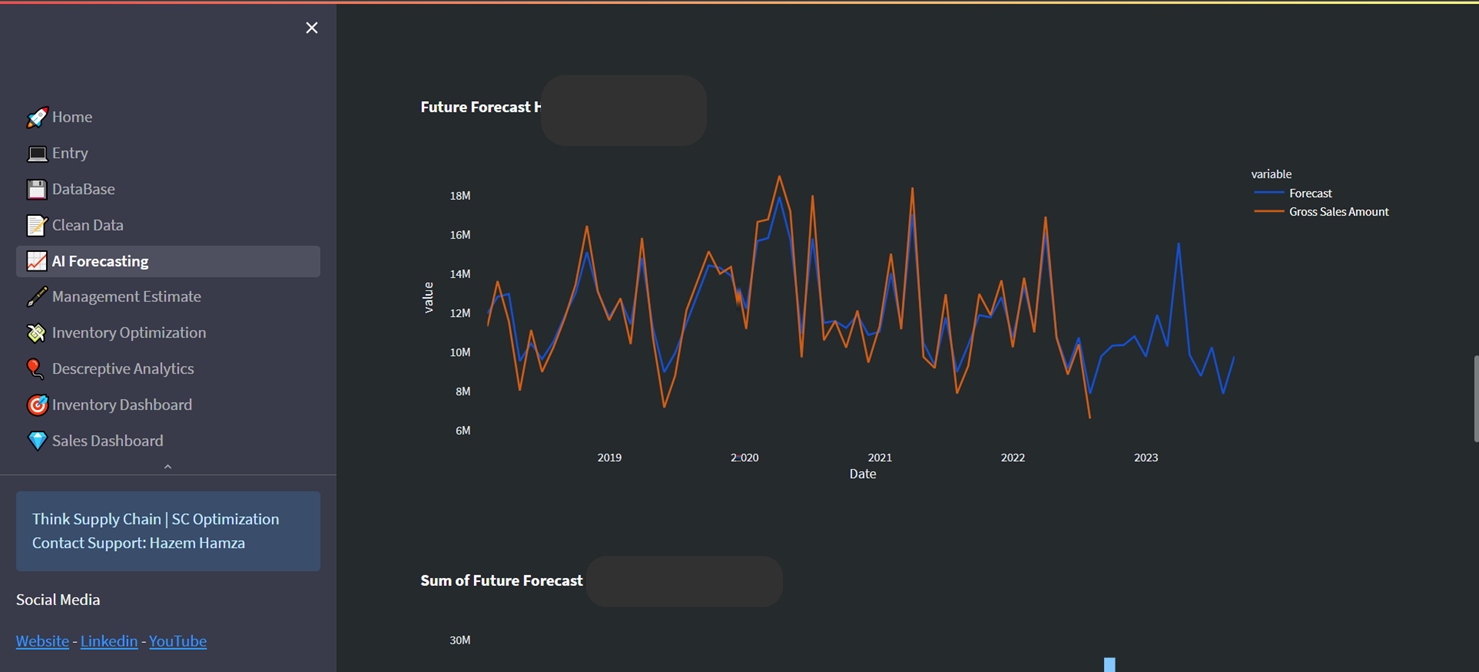This screenshot has width=1479, height=672.
Task: Click the Entry laptop icon
Action: point(37,153)
